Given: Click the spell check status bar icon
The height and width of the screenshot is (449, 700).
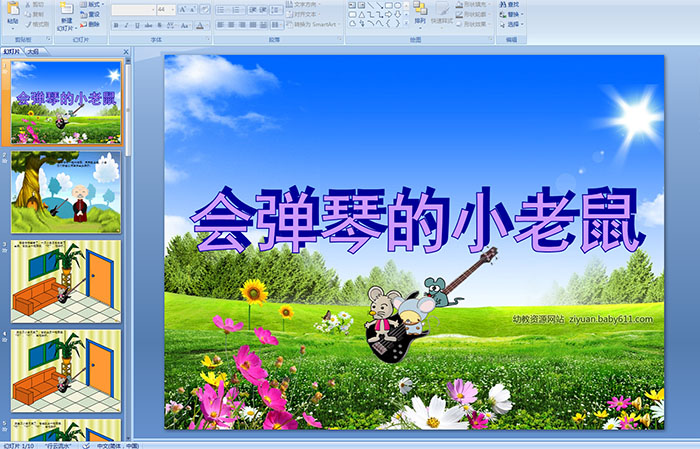Looking at the screenshot, I should pyautogui.click(x=87, y=445).
